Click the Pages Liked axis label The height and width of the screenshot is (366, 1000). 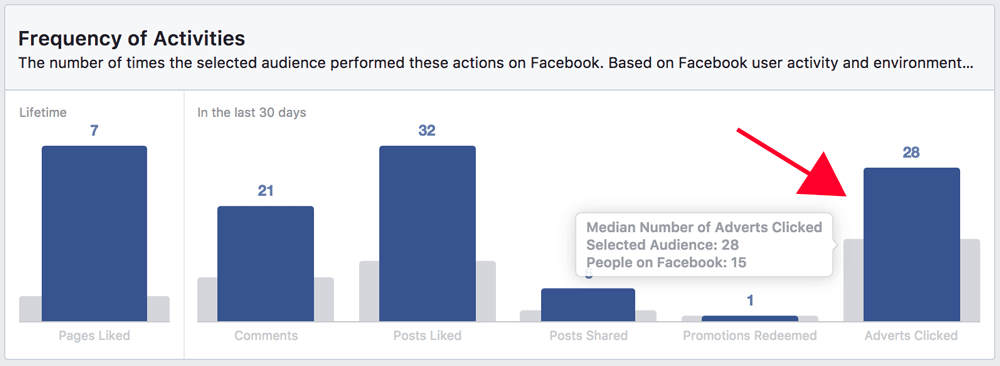coord(94,335)
